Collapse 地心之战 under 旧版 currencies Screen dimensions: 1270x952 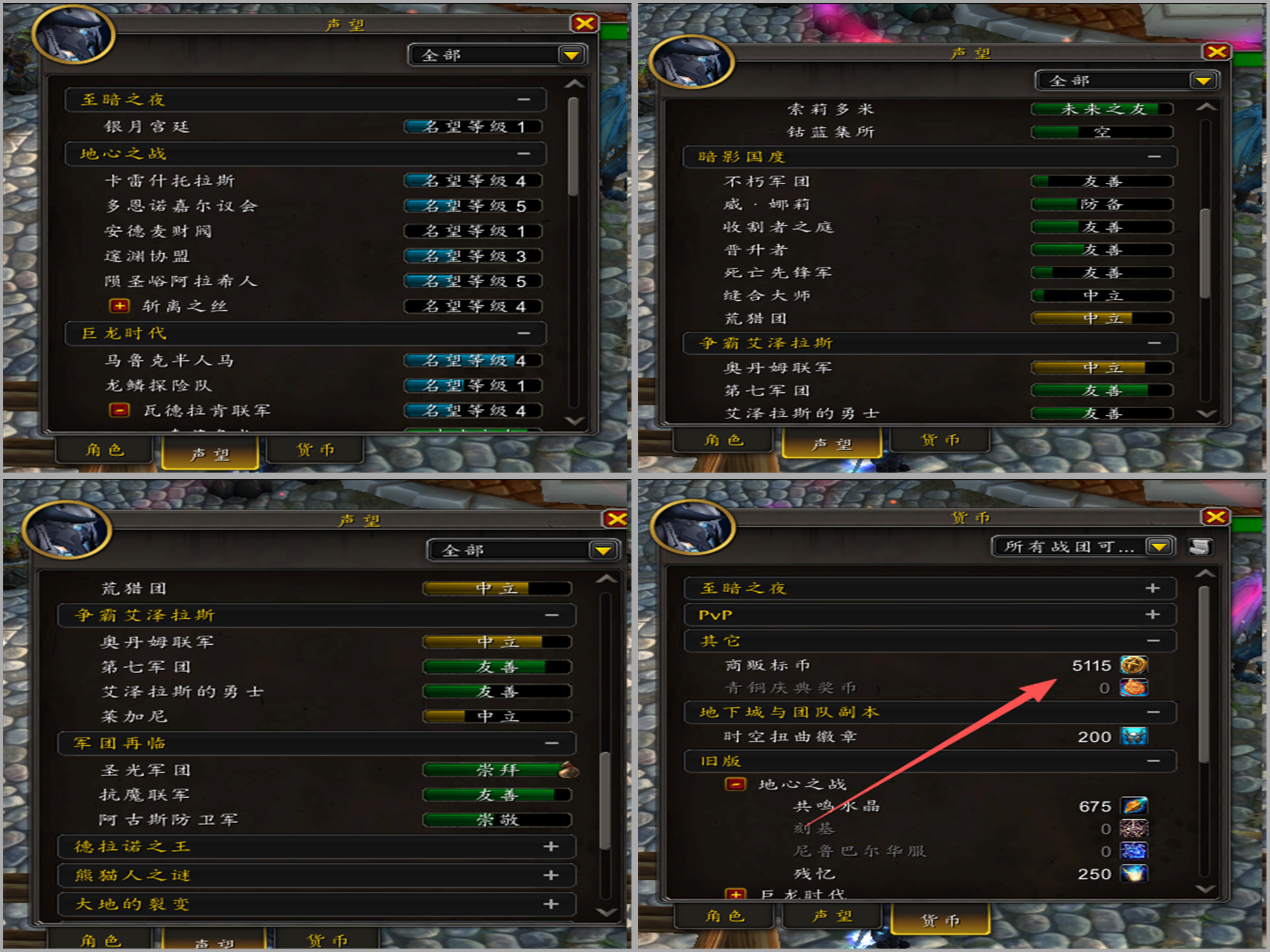[735, 784]
